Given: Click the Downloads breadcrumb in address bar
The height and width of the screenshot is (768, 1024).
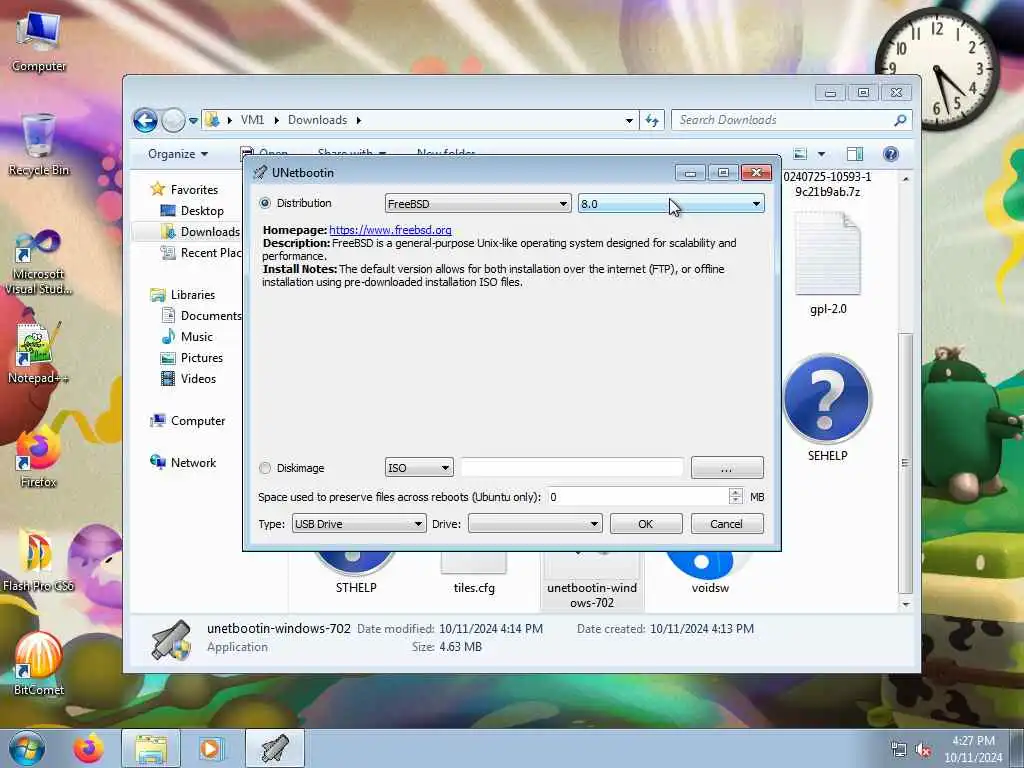Looking at the screenshot, I should [x=317, y=120].
